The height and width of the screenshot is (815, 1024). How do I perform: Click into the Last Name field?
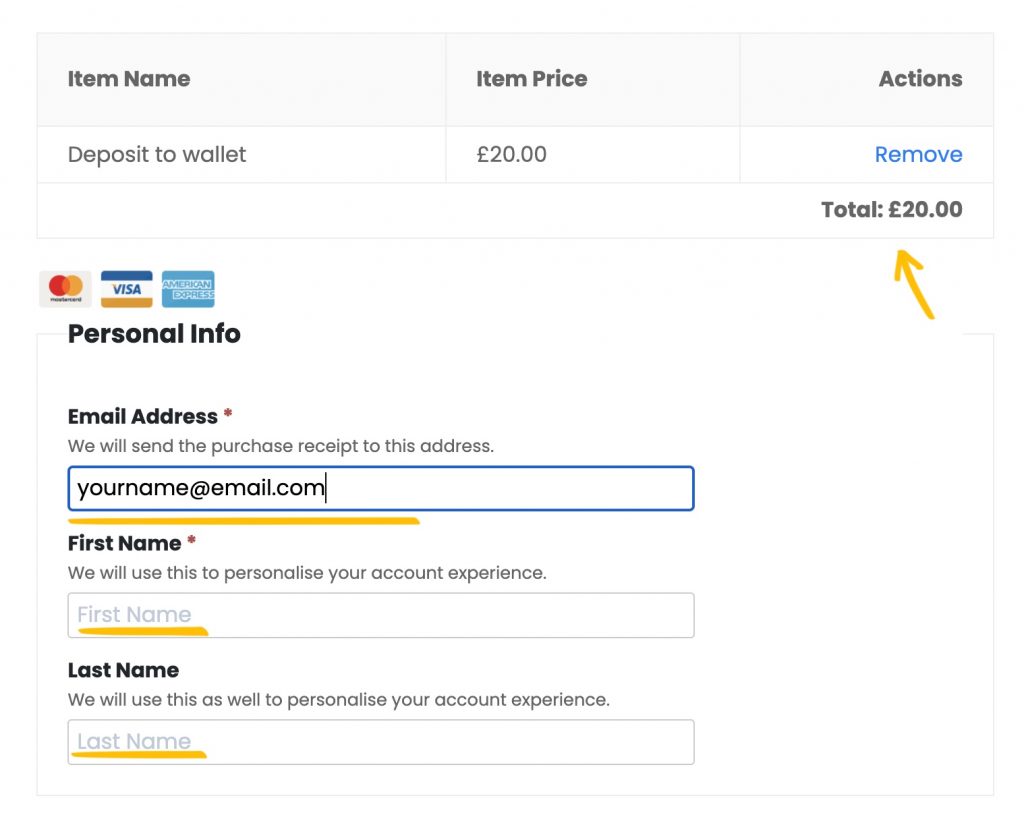coord(381,742)
